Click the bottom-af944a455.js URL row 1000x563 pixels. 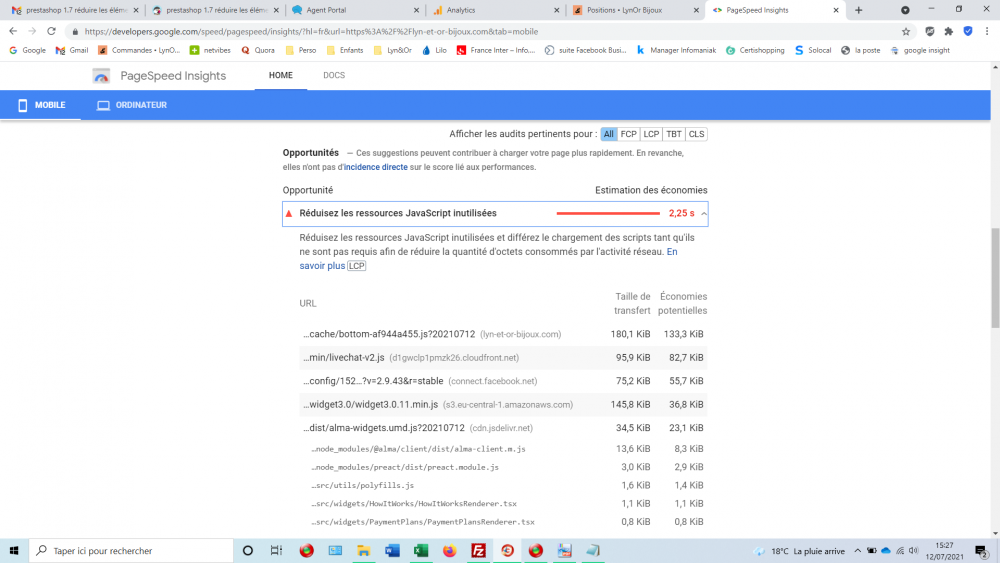503,334
